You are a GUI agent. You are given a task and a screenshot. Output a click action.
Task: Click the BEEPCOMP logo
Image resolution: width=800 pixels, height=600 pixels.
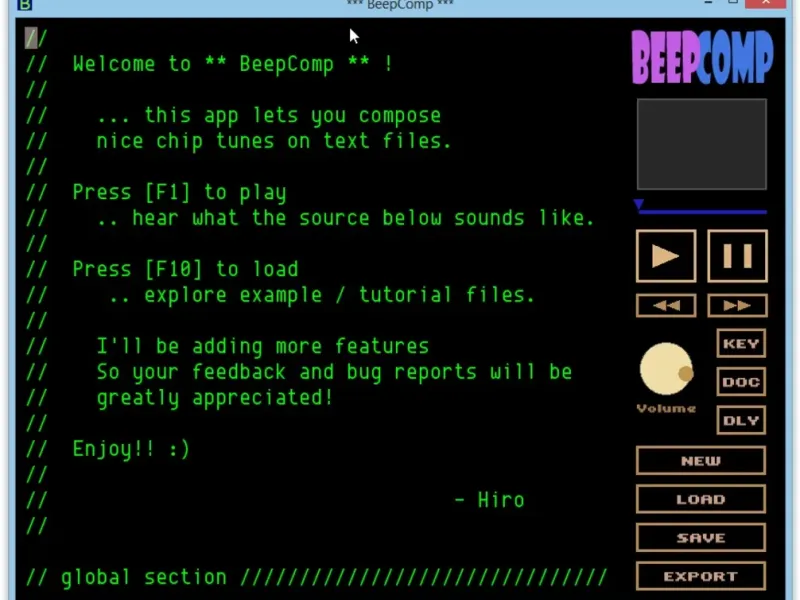[702, 57]
